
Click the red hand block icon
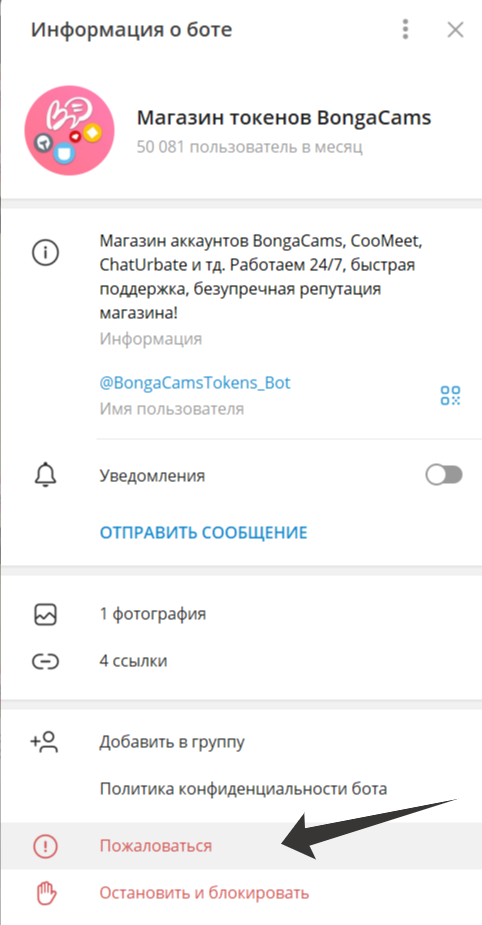pyautogui.click(x=45, y=893)
